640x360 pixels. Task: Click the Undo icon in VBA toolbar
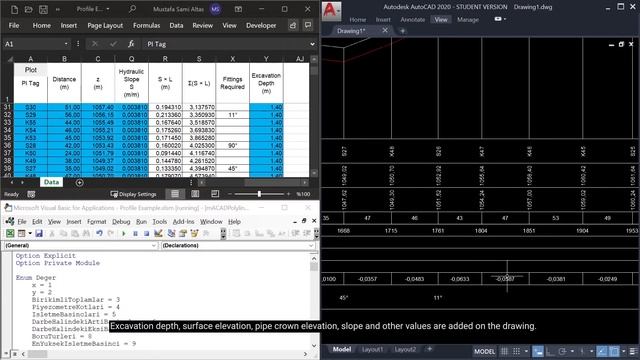coord(99,233)
